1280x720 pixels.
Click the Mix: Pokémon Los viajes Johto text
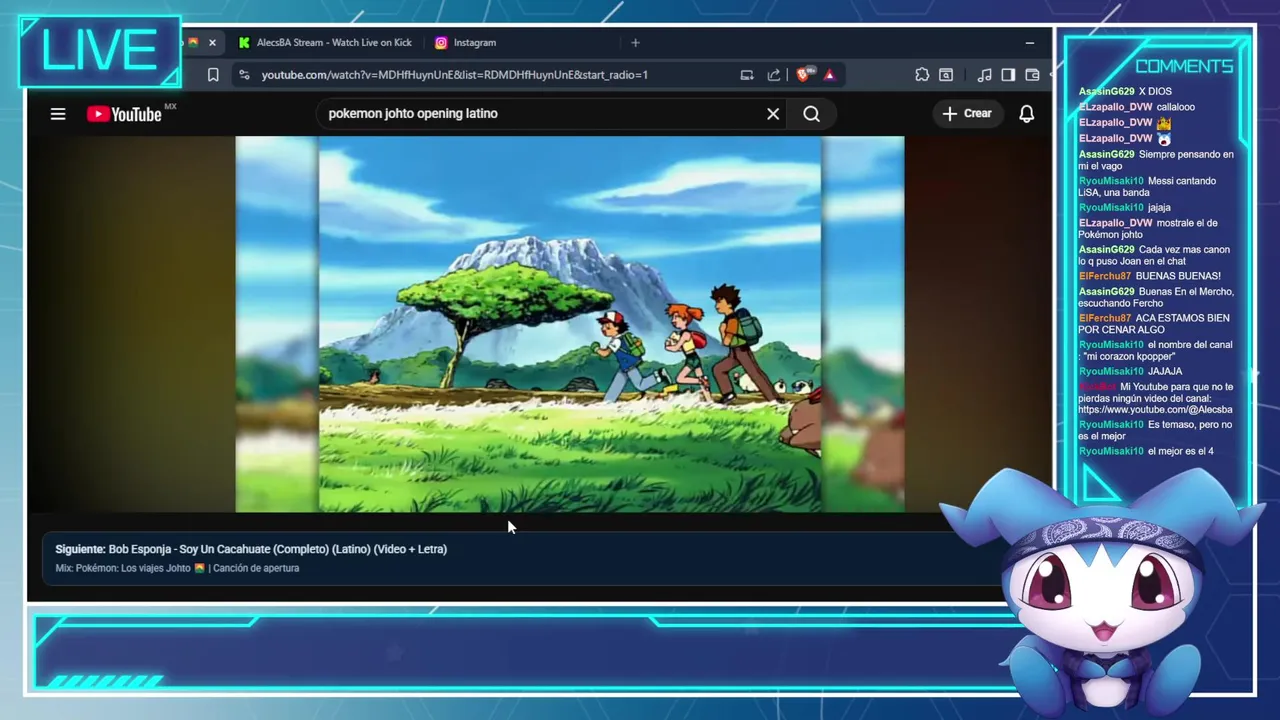[x=177, y=568]
